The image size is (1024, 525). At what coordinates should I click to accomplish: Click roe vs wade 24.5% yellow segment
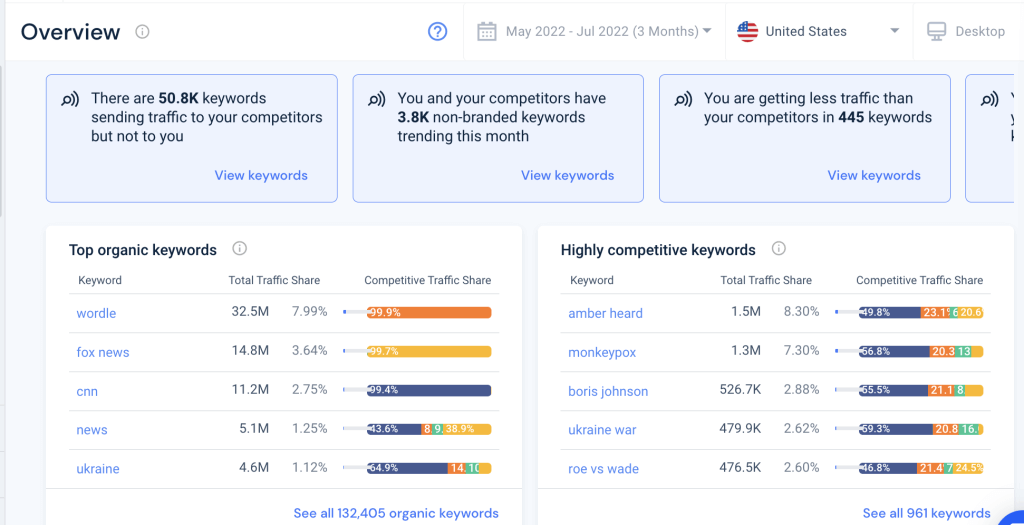969,468
